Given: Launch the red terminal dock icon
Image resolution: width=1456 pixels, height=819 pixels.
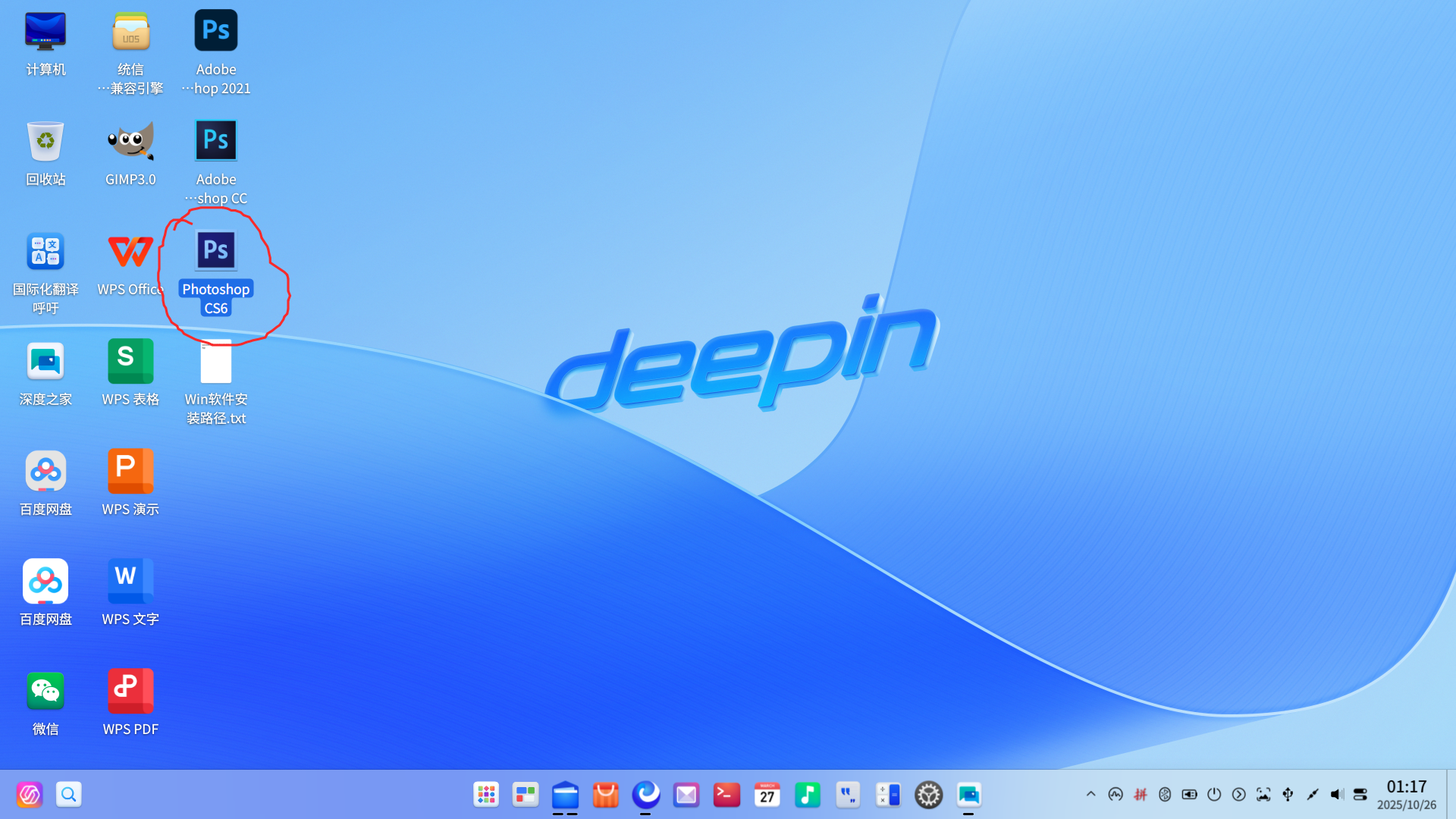Looking at the screenshot, I should coord(726,794).
